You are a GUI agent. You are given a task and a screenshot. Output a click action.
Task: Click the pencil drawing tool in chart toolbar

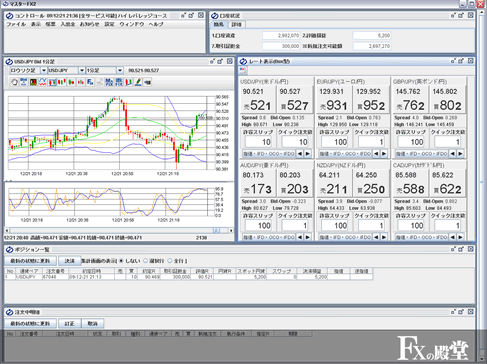pyautogui.click(x=138, y=82)
